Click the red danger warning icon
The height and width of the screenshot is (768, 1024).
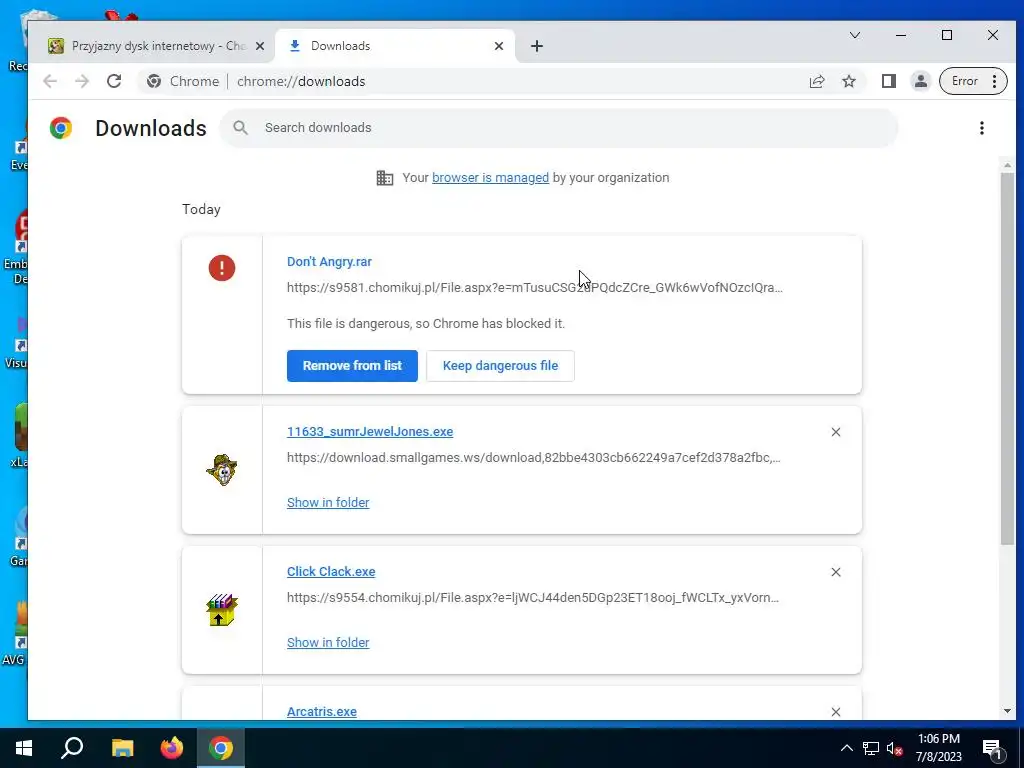click(221, 268)
